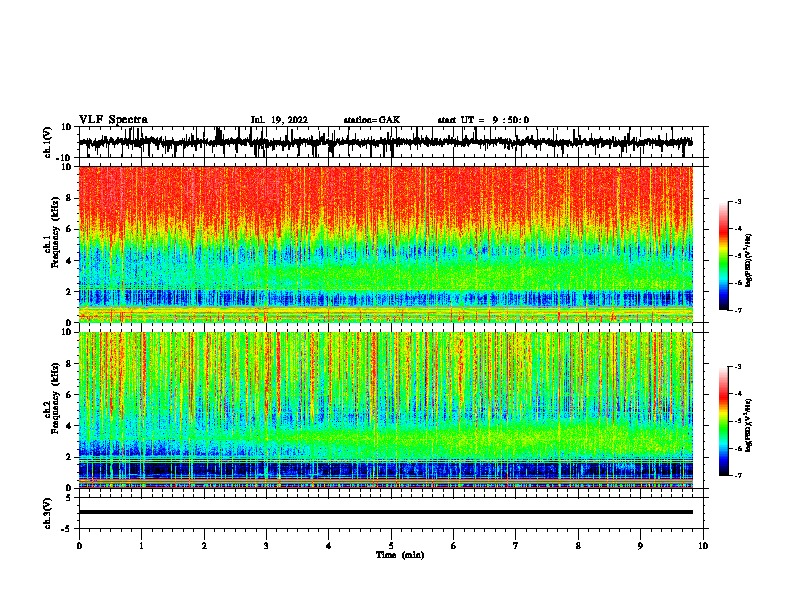Click the time axis tick label "1"

pyautogui.click(x=141, y=546)
